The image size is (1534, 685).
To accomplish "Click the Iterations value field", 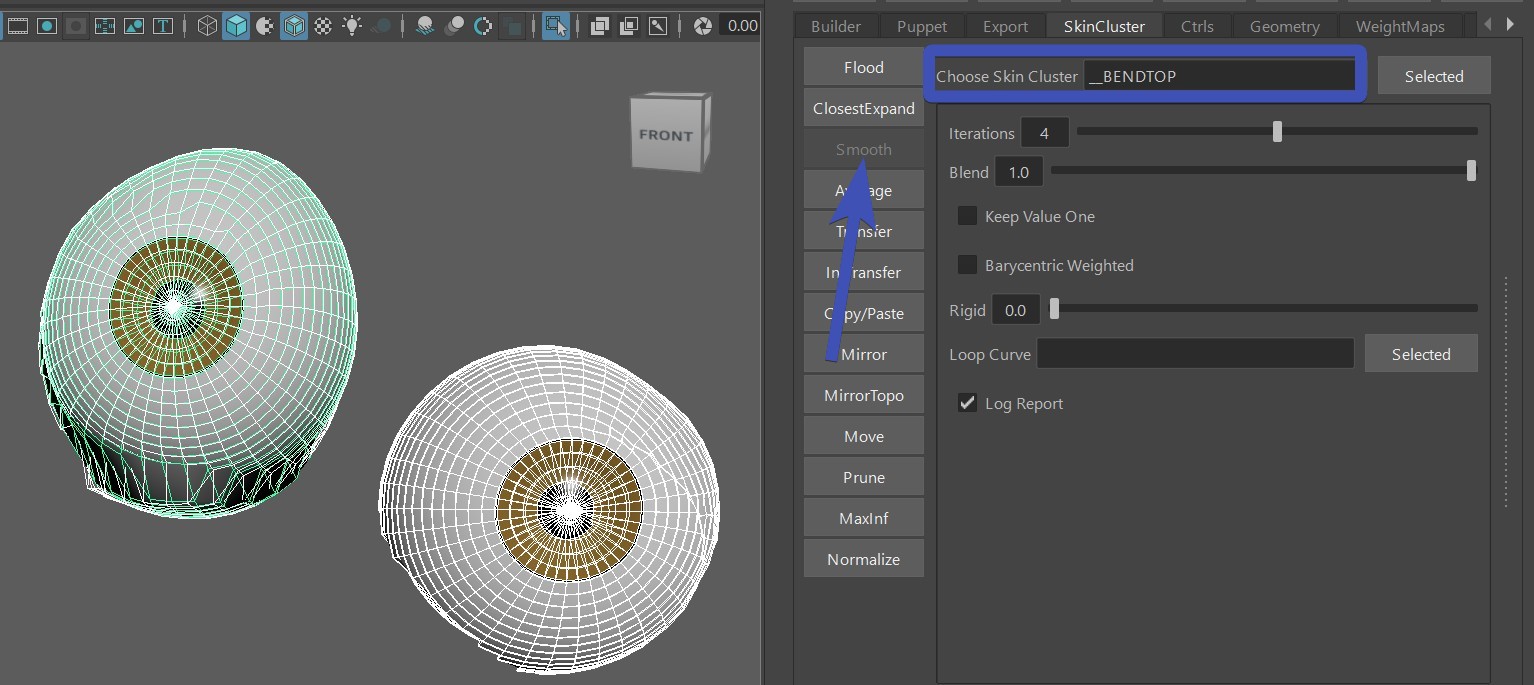I will pos(1045,133).
